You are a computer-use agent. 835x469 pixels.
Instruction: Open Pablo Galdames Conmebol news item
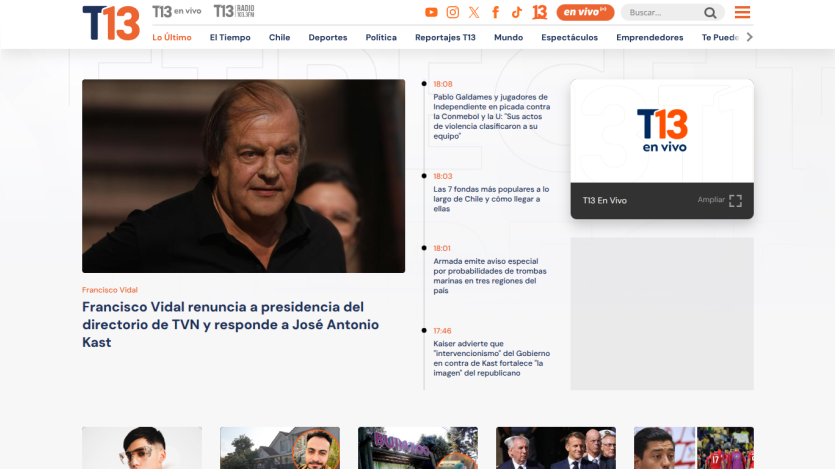point(492,117)
